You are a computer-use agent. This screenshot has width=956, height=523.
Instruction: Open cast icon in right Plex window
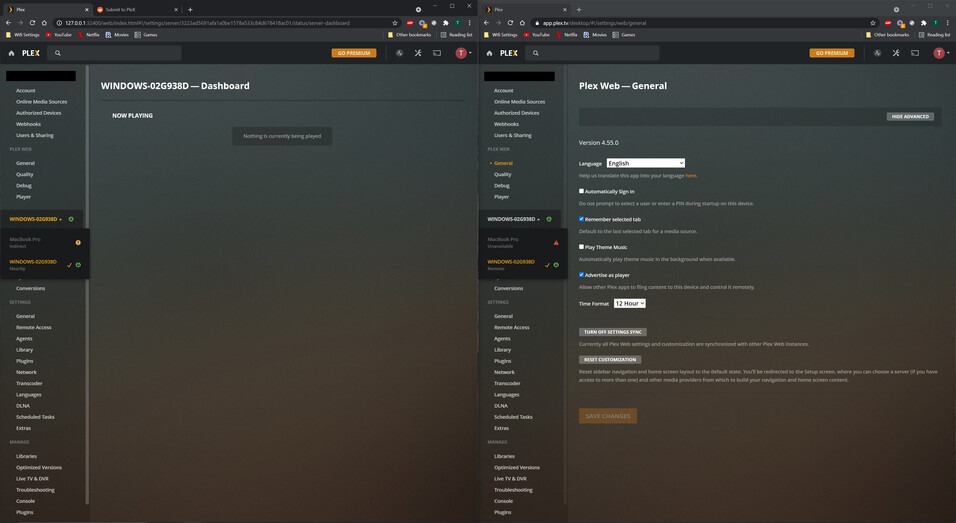point(915,53)
